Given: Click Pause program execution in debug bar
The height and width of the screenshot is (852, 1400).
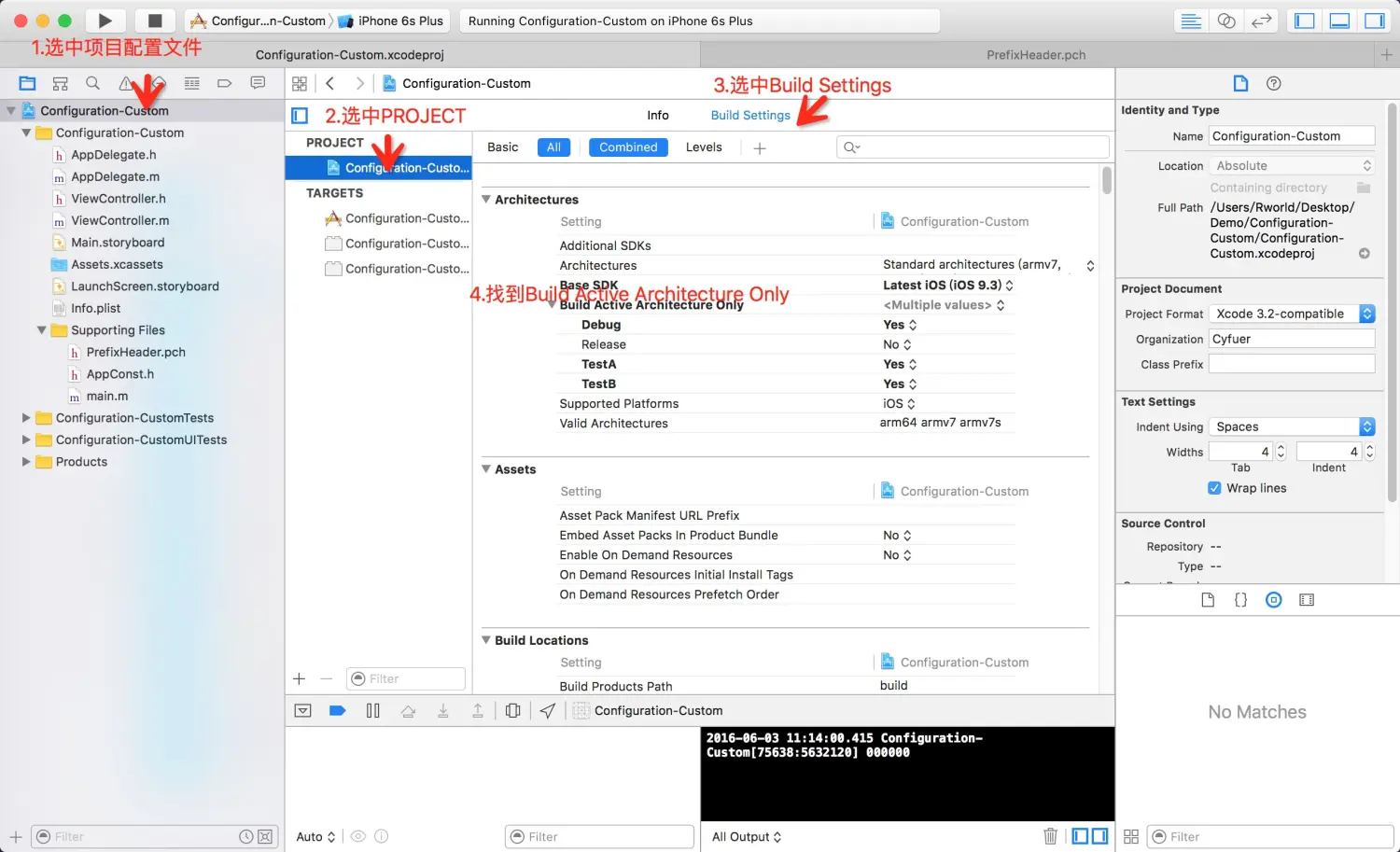Looking at the screenshot, I should (x=373, y=710).
